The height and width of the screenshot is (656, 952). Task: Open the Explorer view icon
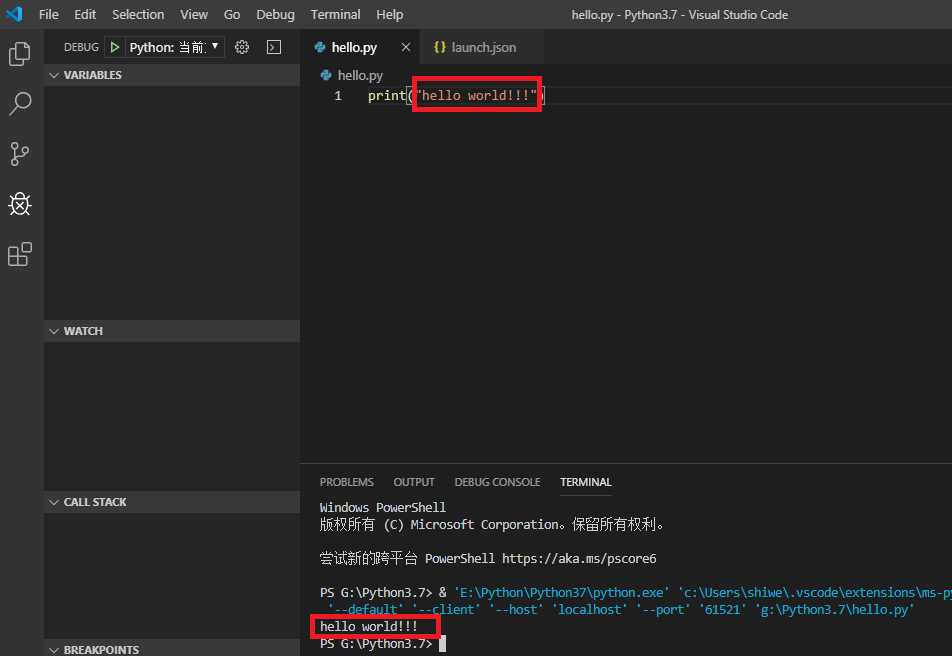click(x=19, y=53)
